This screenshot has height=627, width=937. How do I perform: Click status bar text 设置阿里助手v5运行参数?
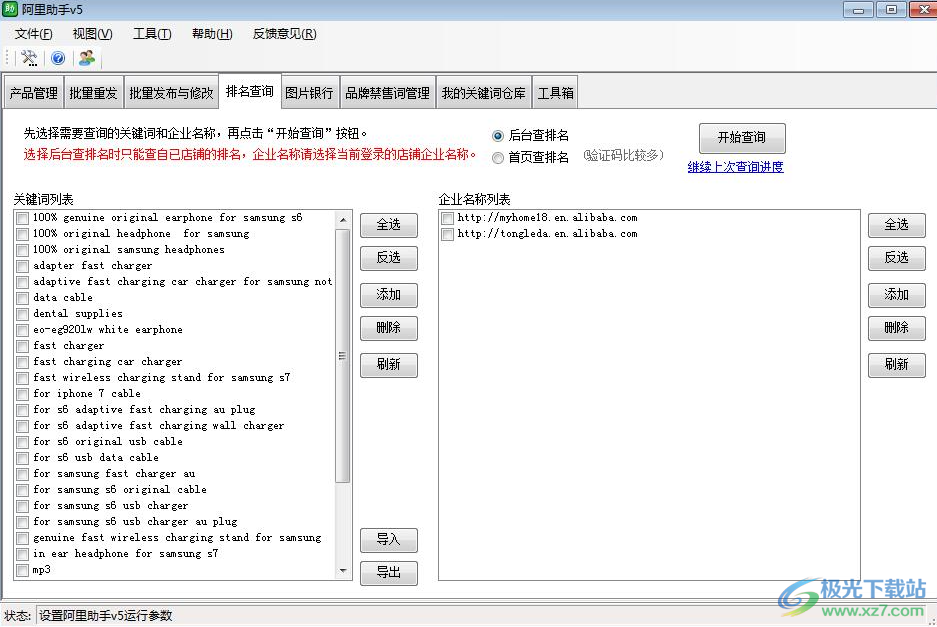105,616
